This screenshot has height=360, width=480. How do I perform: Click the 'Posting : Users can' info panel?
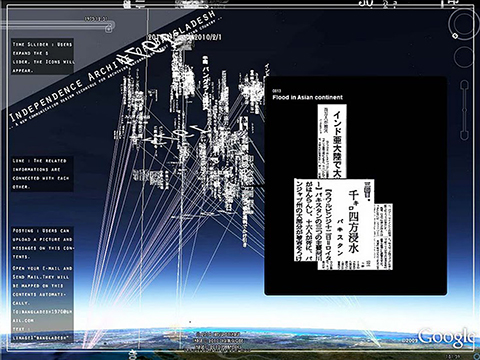coord(42,285)
